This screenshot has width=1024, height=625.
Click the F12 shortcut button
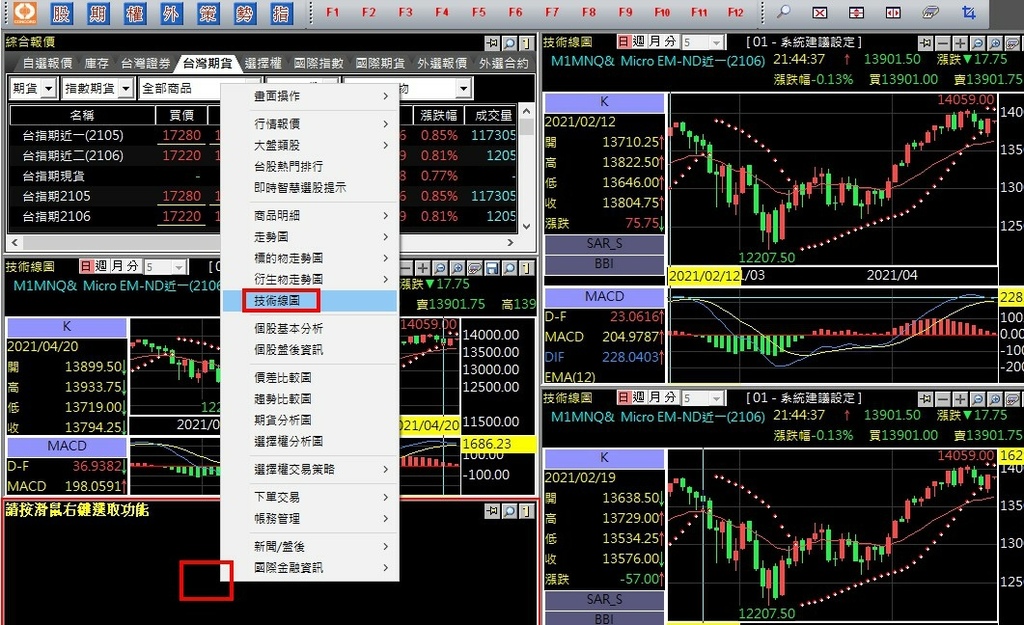click(x=735, y=12)
